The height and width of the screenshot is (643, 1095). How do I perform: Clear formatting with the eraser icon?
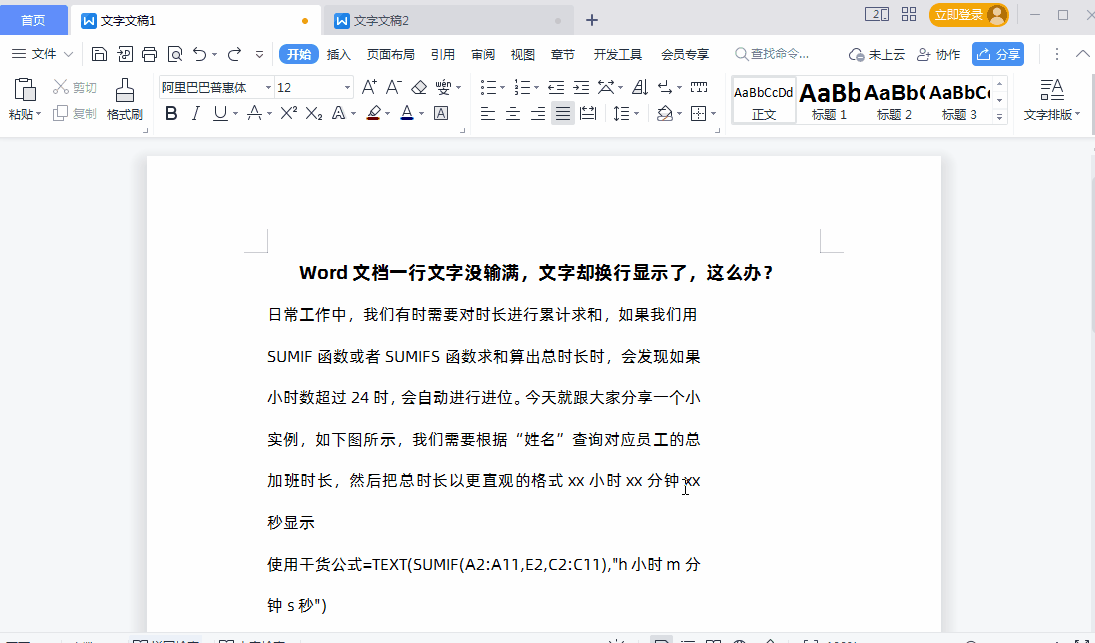tap(418, 87)
